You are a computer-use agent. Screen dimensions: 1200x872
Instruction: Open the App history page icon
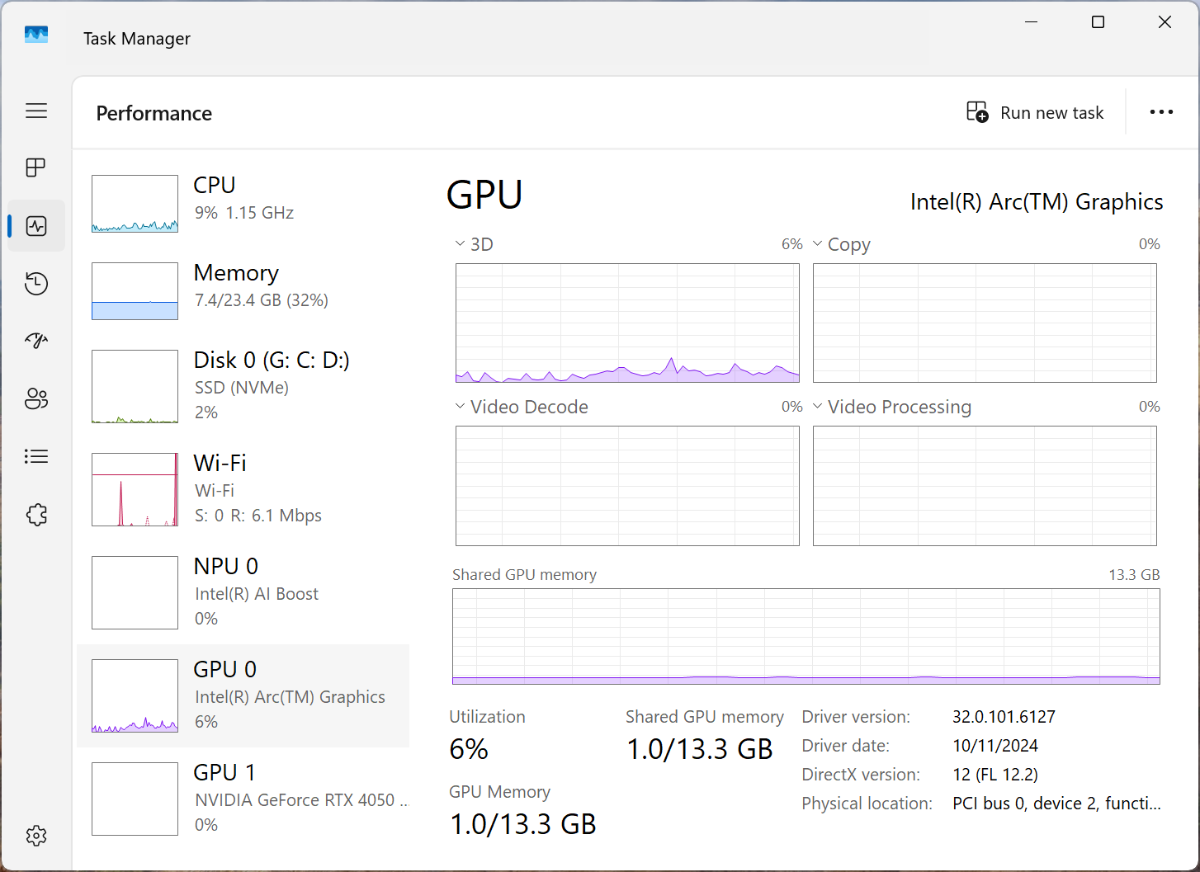tap(36, 284)
